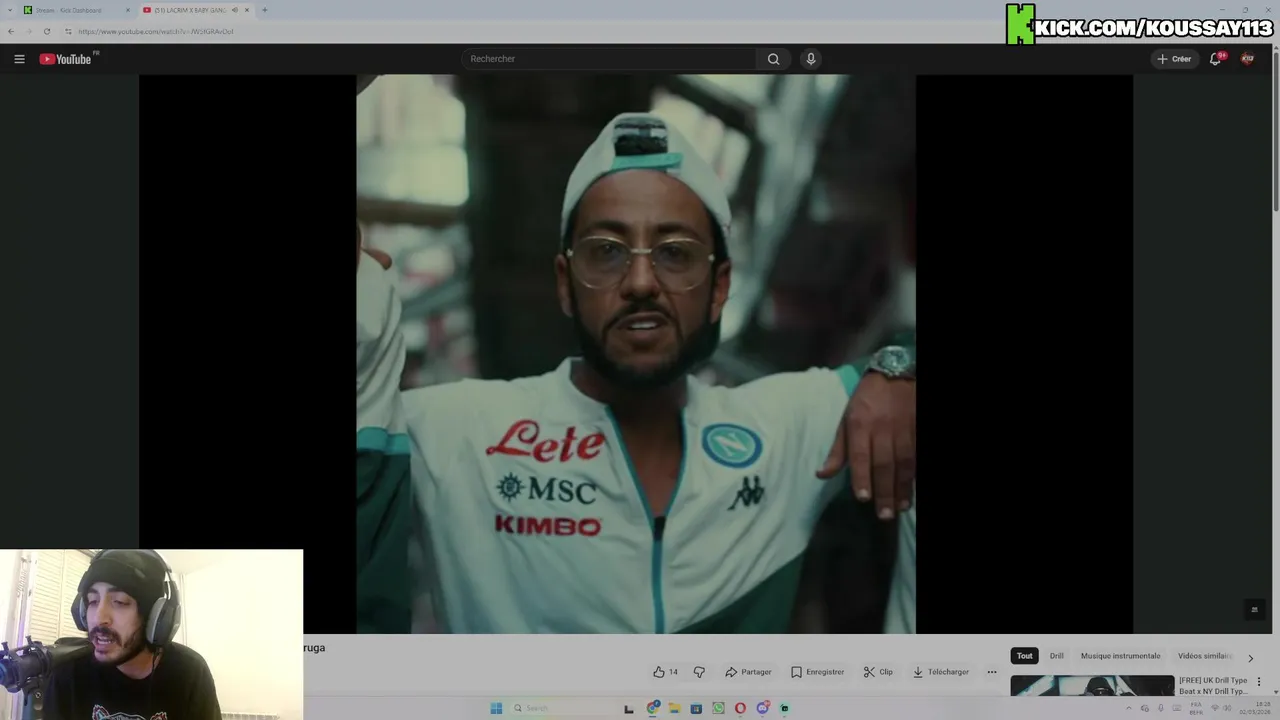The image size is (1280, 720).
Task: Show hidden system tray icons
Action: click(1129, 708)
